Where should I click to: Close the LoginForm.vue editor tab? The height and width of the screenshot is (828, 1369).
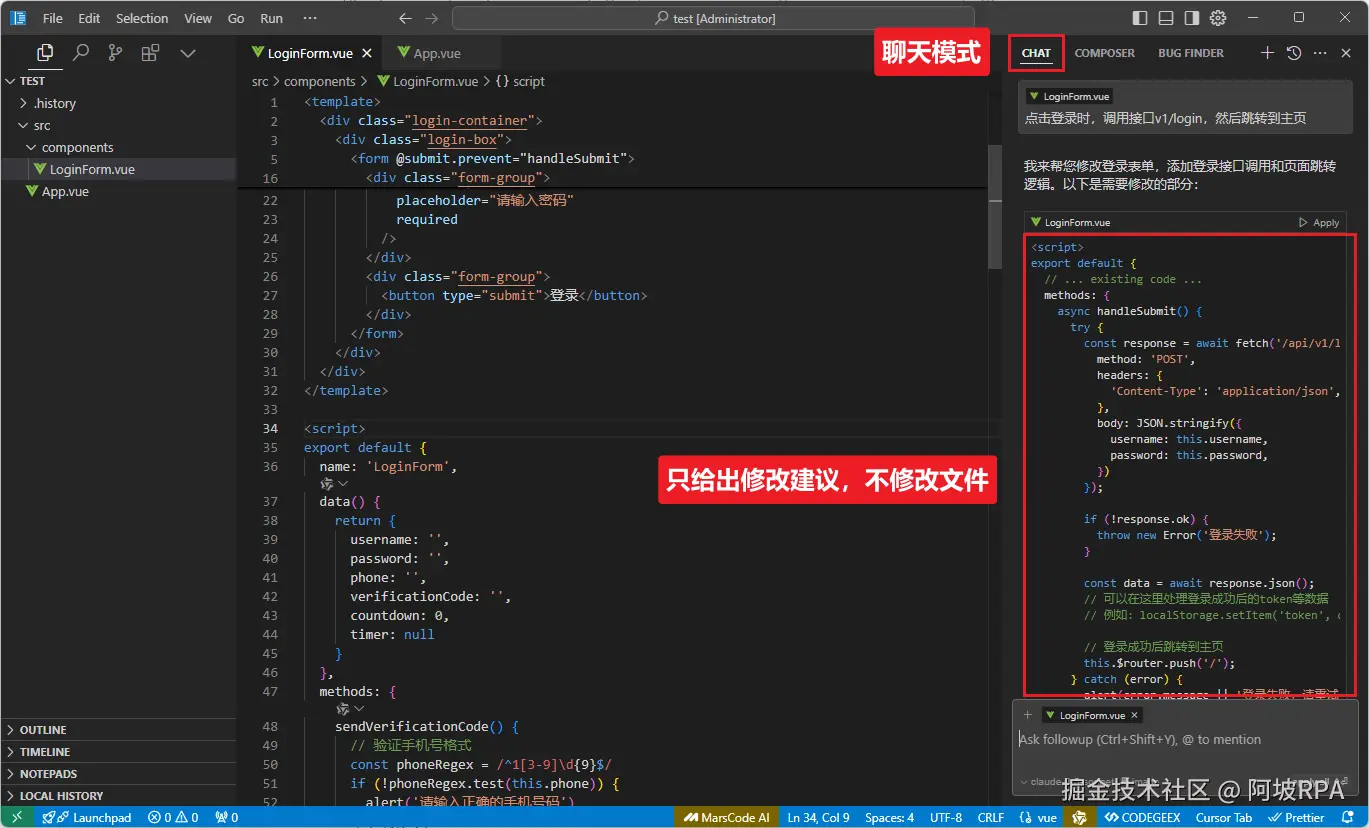point(367,54)
